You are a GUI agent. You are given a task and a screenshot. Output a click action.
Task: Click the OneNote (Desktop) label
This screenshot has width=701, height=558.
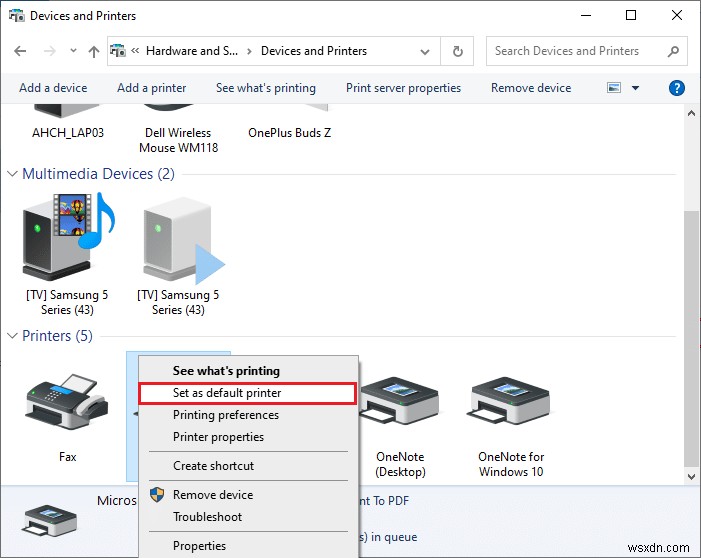pyautogui.click(x=401, y=464)
